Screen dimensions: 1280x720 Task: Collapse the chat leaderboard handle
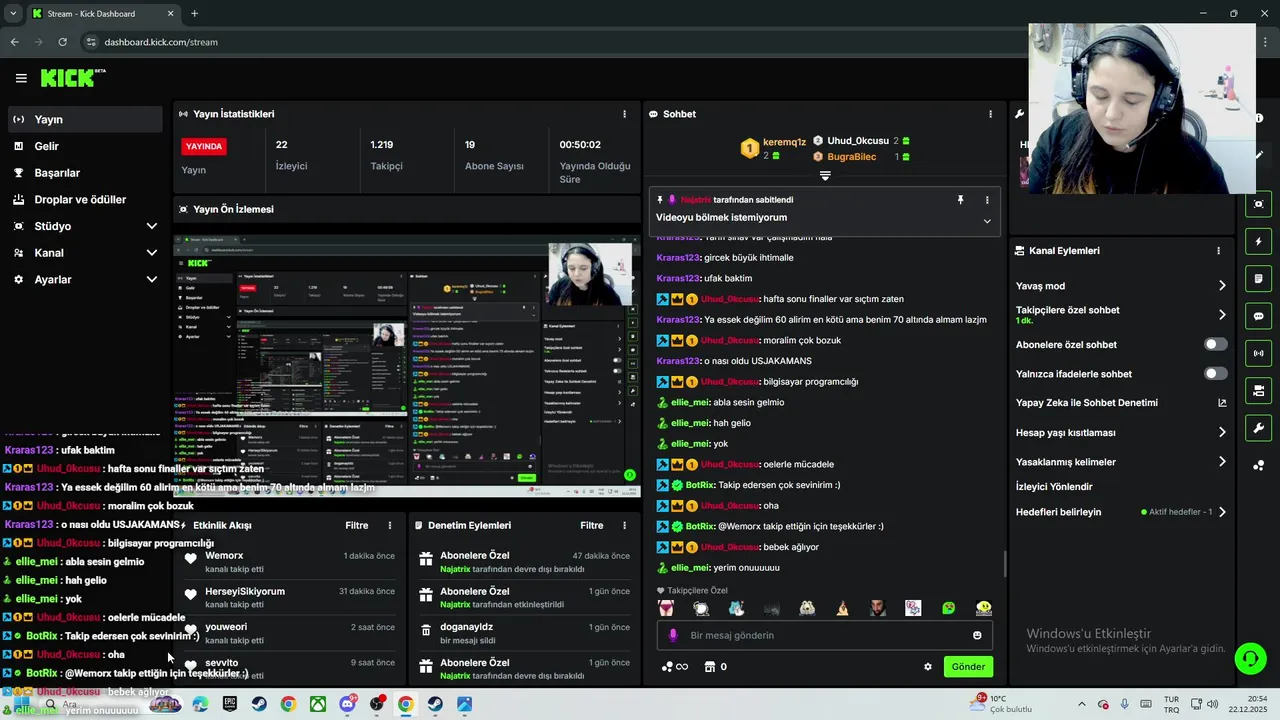(x=825, y=175)
